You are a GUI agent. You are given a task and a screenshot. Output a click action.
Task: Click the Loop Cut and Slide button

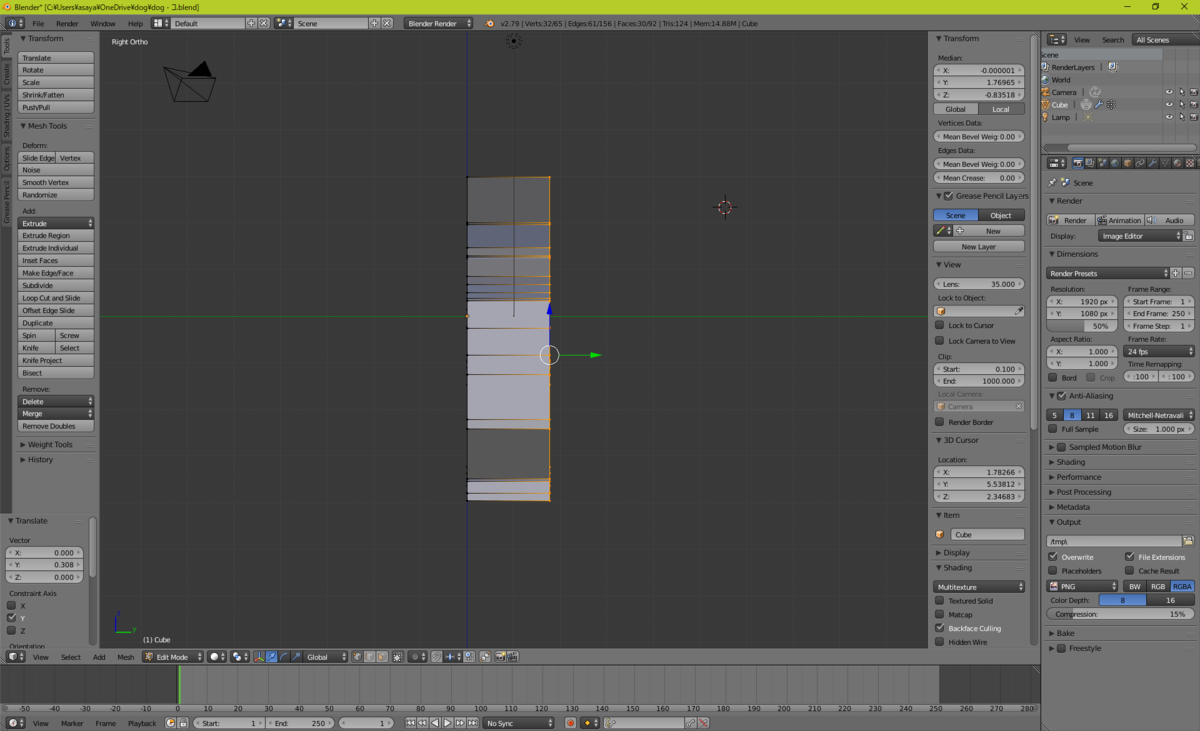coord(56,298)
